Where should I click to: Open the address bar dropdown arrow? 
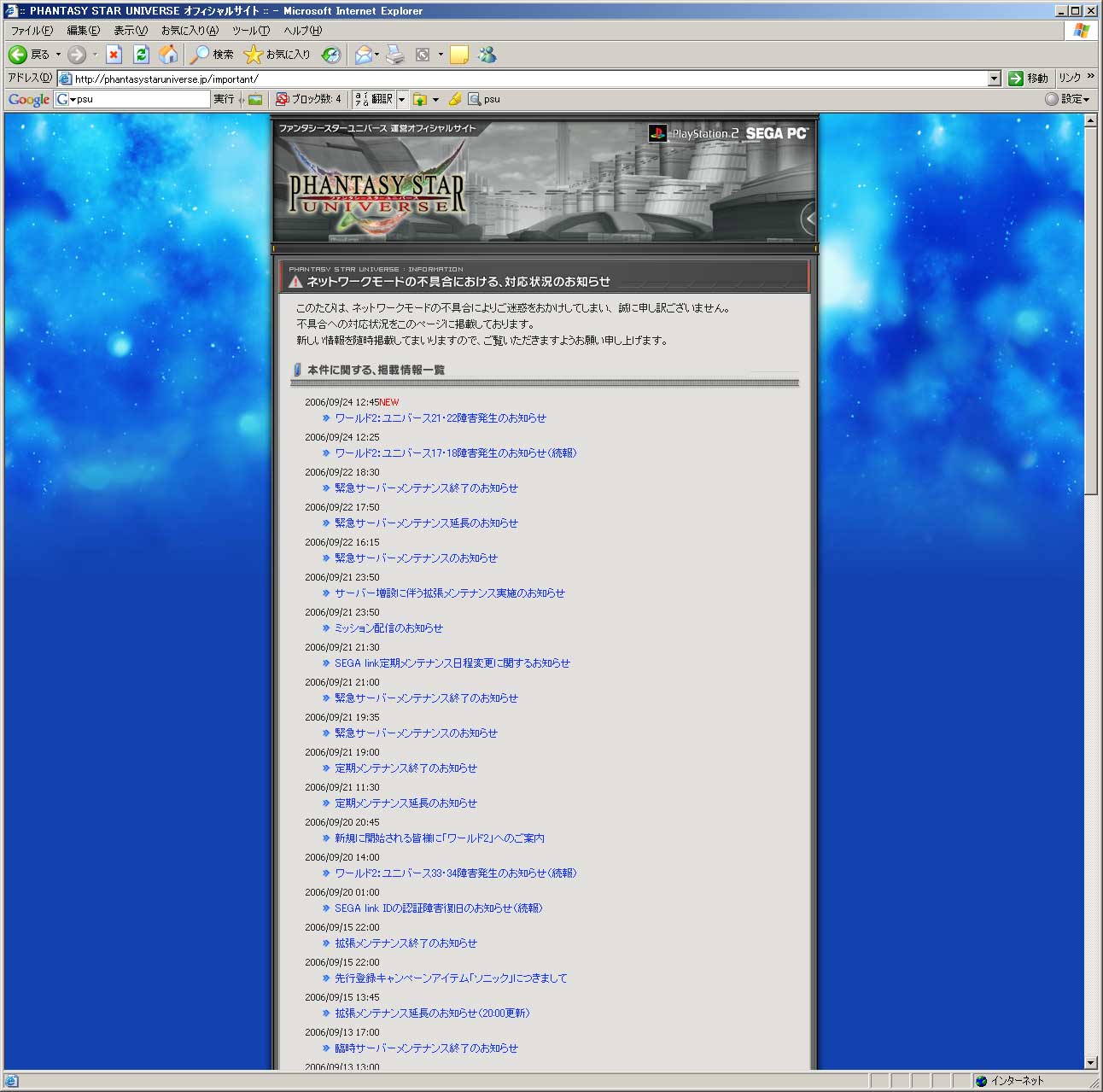pyautogui.click(x=994, y=79)
